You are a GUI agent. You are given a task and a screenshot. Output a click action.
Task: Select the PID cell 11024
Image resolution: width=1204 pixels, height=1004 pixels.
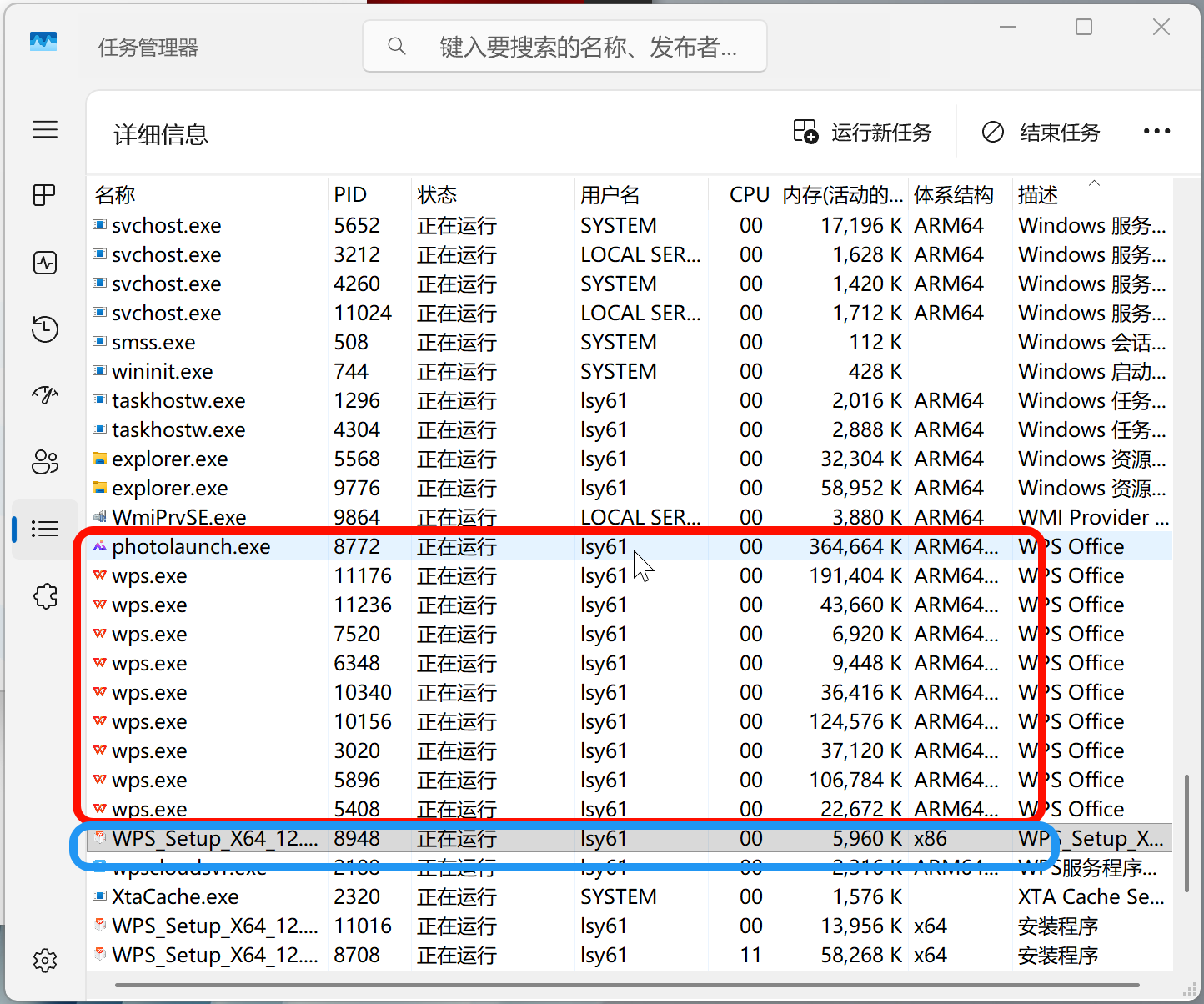pyautogui.click(x=363, y=313)
